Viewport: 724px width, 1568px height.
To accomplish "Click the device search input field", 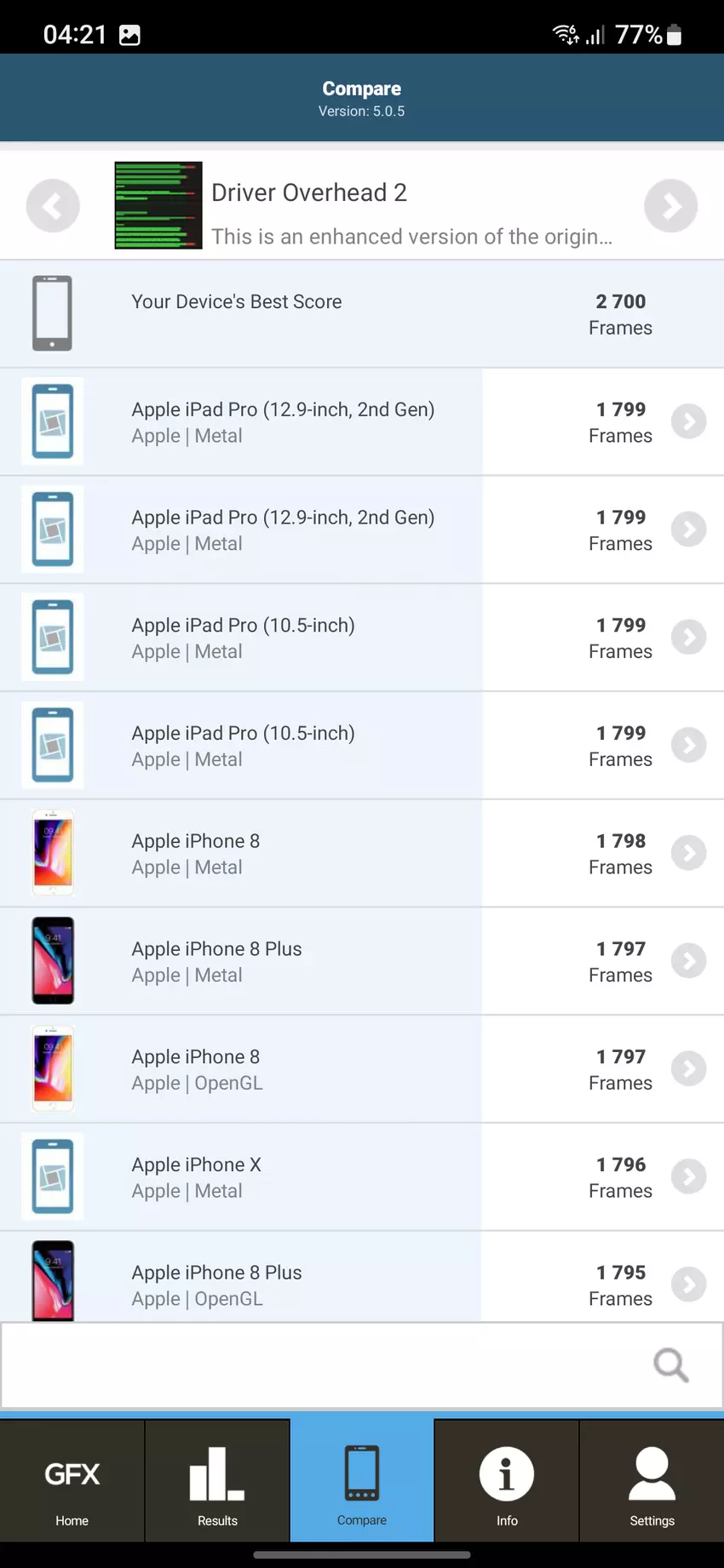I will pyautogui.click(x=324, y=1365).
